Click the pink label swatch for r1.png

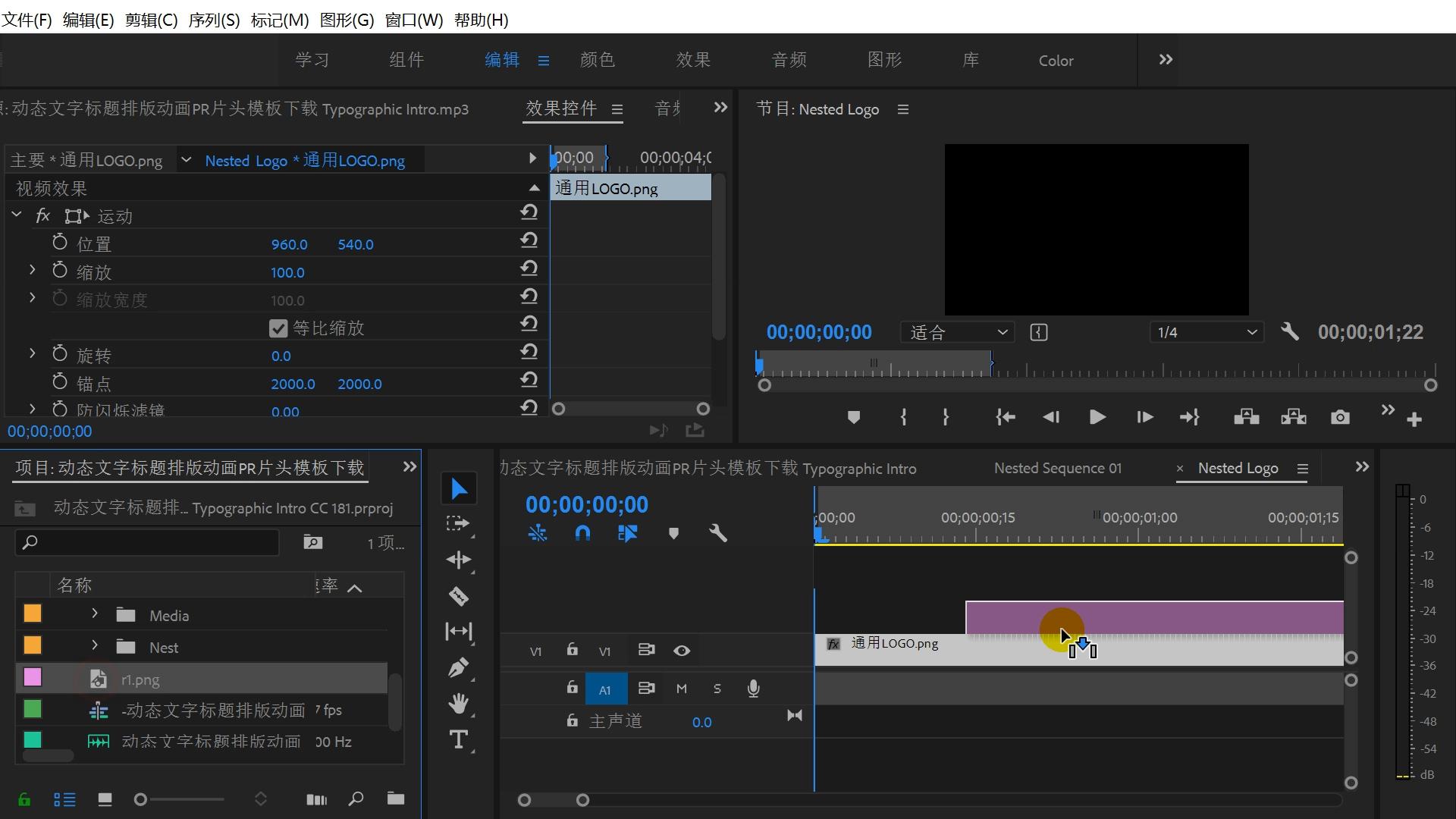point(33,676)
